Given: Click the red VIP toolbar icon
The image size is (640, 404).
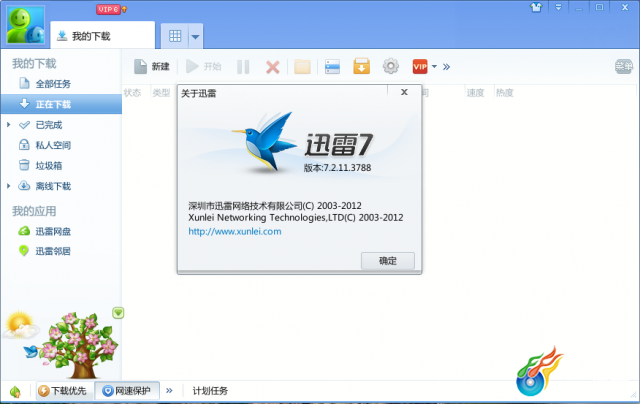Looking at the screenshot, I should tap(420, 67).
